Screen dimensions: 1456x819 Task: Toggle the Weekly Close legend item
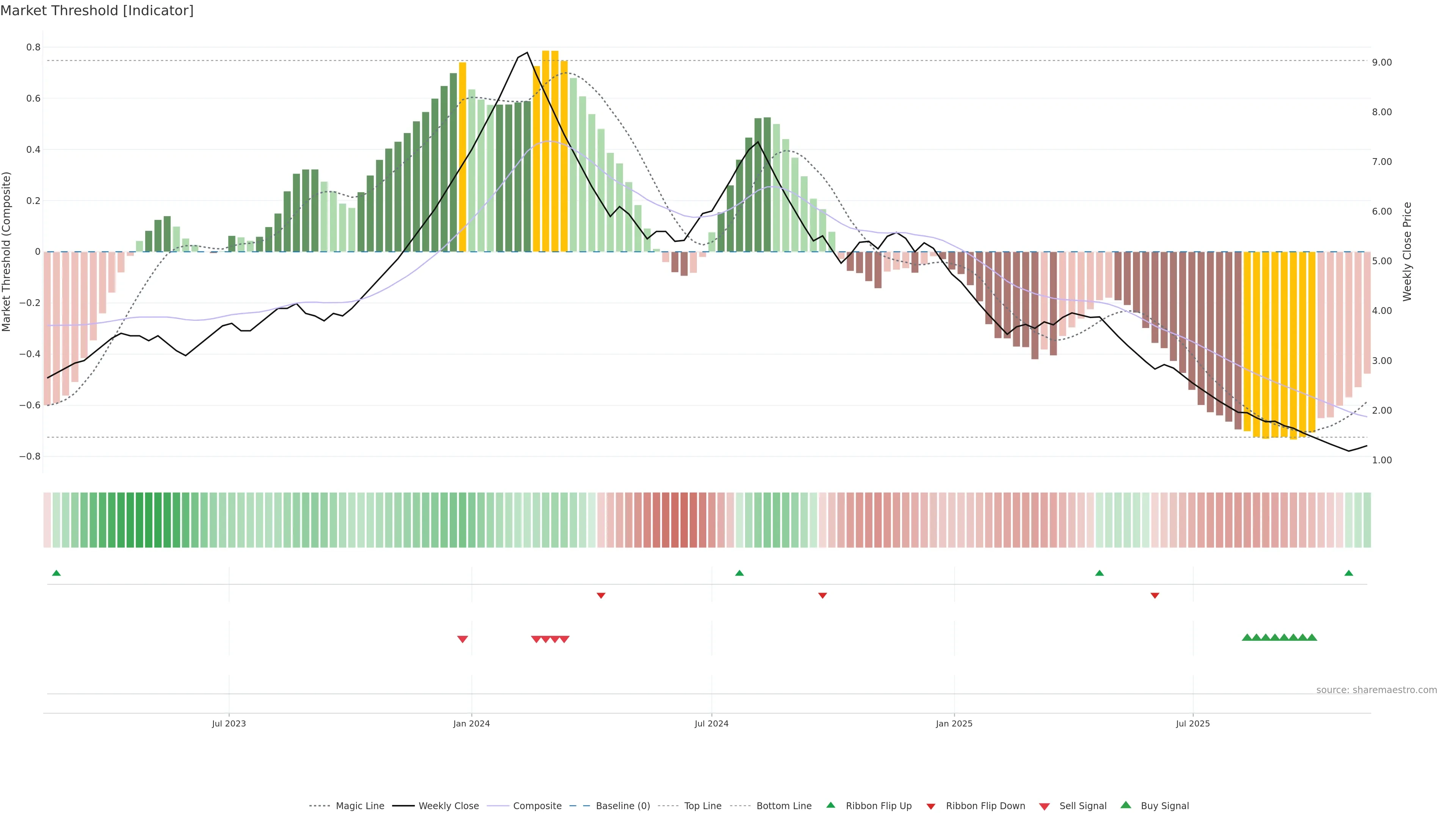448,805
